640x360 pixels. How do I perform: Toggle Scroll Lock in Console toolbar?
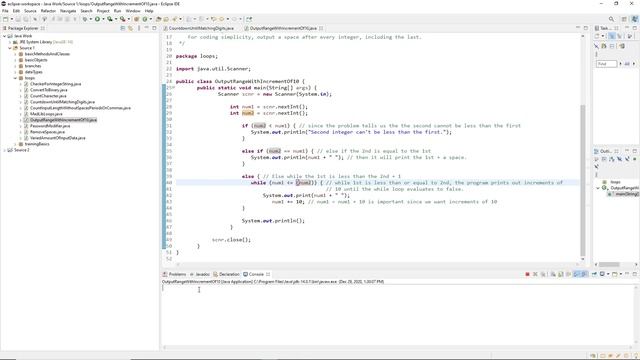[561, 274]
